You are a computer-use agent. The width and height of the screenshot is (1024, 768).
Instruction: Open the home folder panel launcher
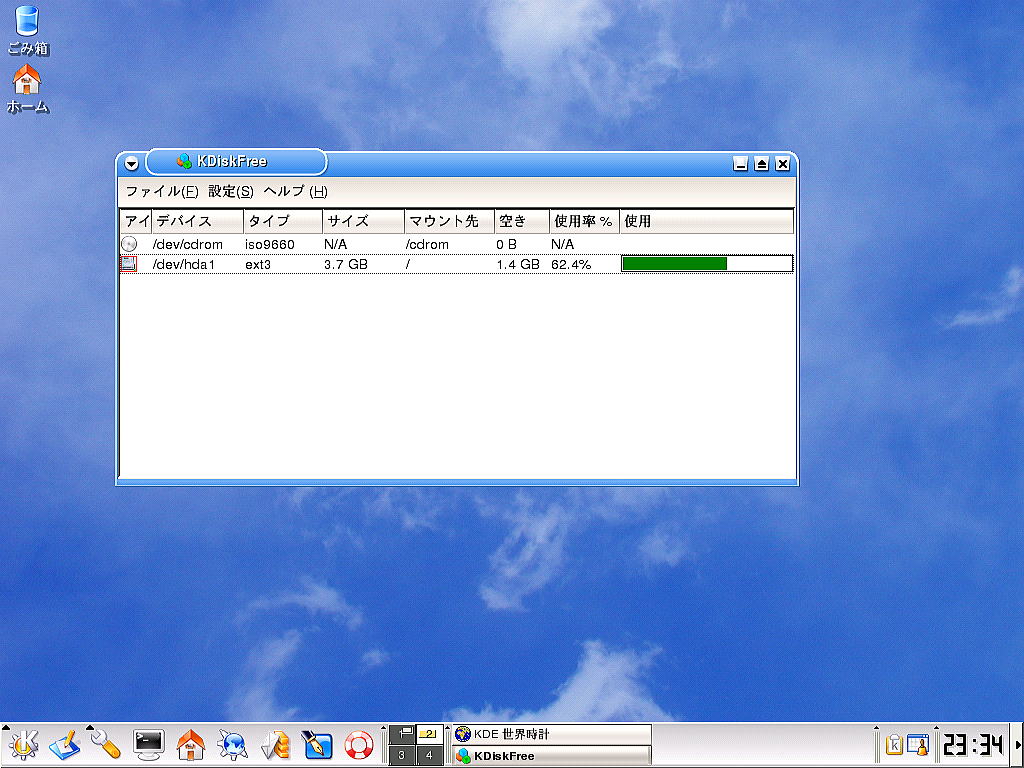191,745
